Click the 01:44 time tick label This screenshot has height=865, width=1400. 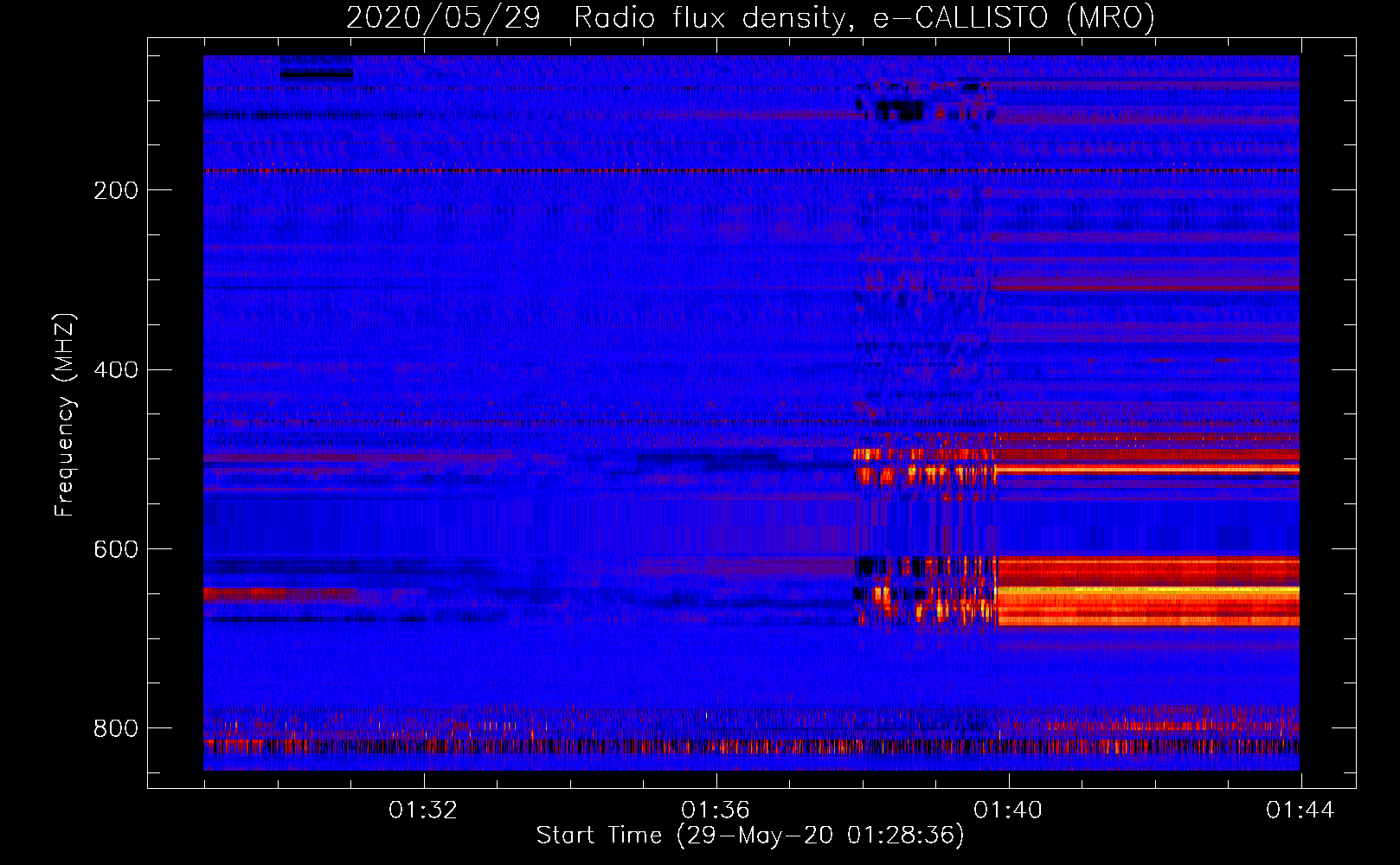[1300, 811]
